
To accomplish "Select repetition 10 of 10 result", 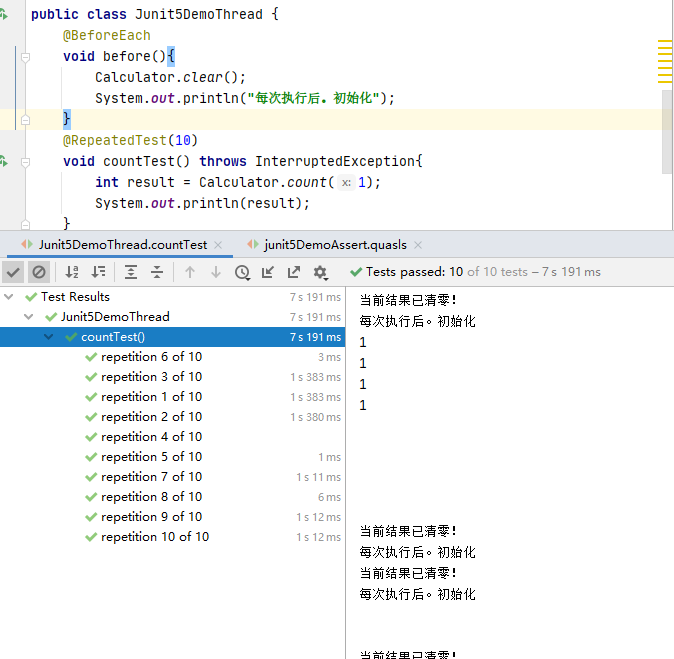I will pos(155,537).
